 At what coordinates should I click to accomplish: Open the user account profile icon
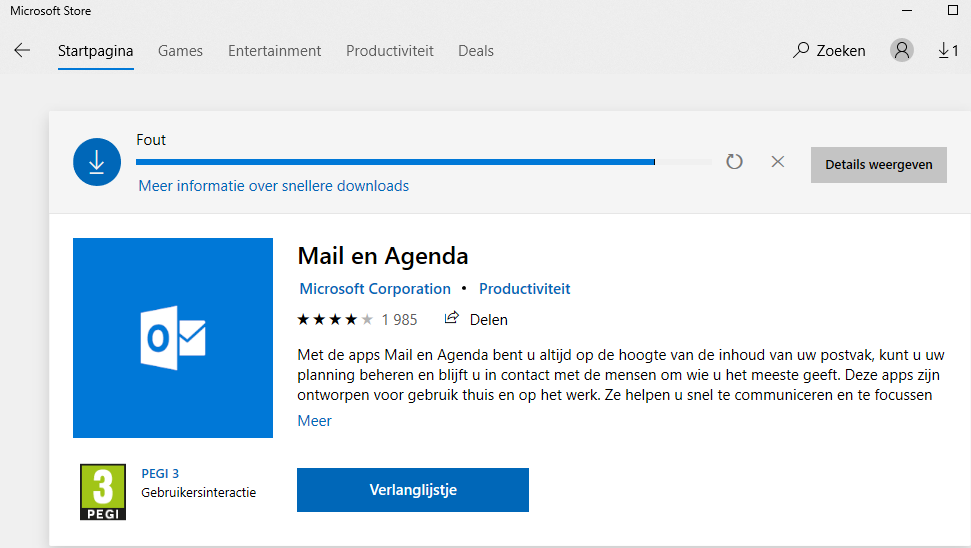(x=902, y=50)
